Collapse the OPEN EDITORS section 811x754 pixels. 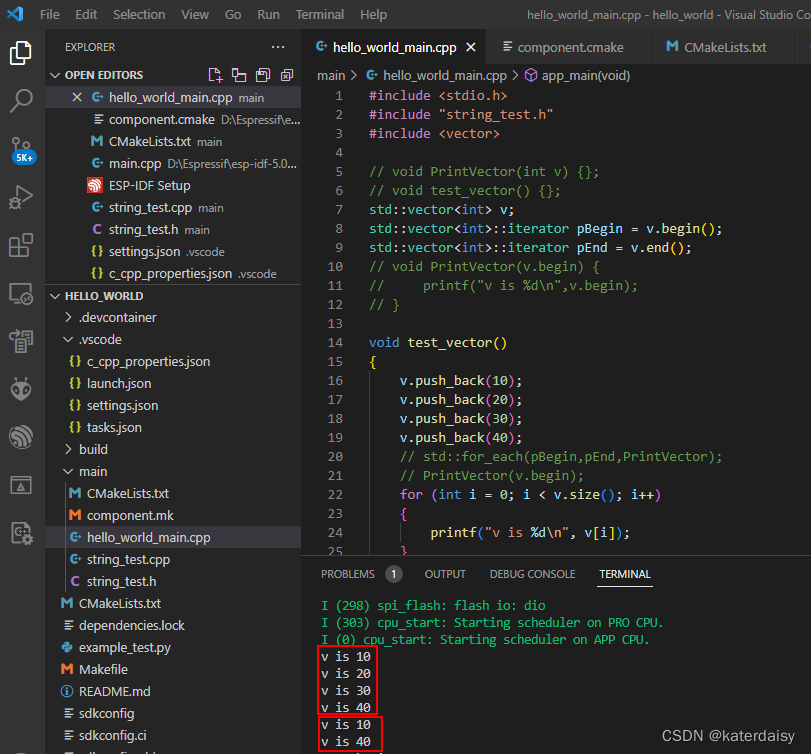(55, 76)
